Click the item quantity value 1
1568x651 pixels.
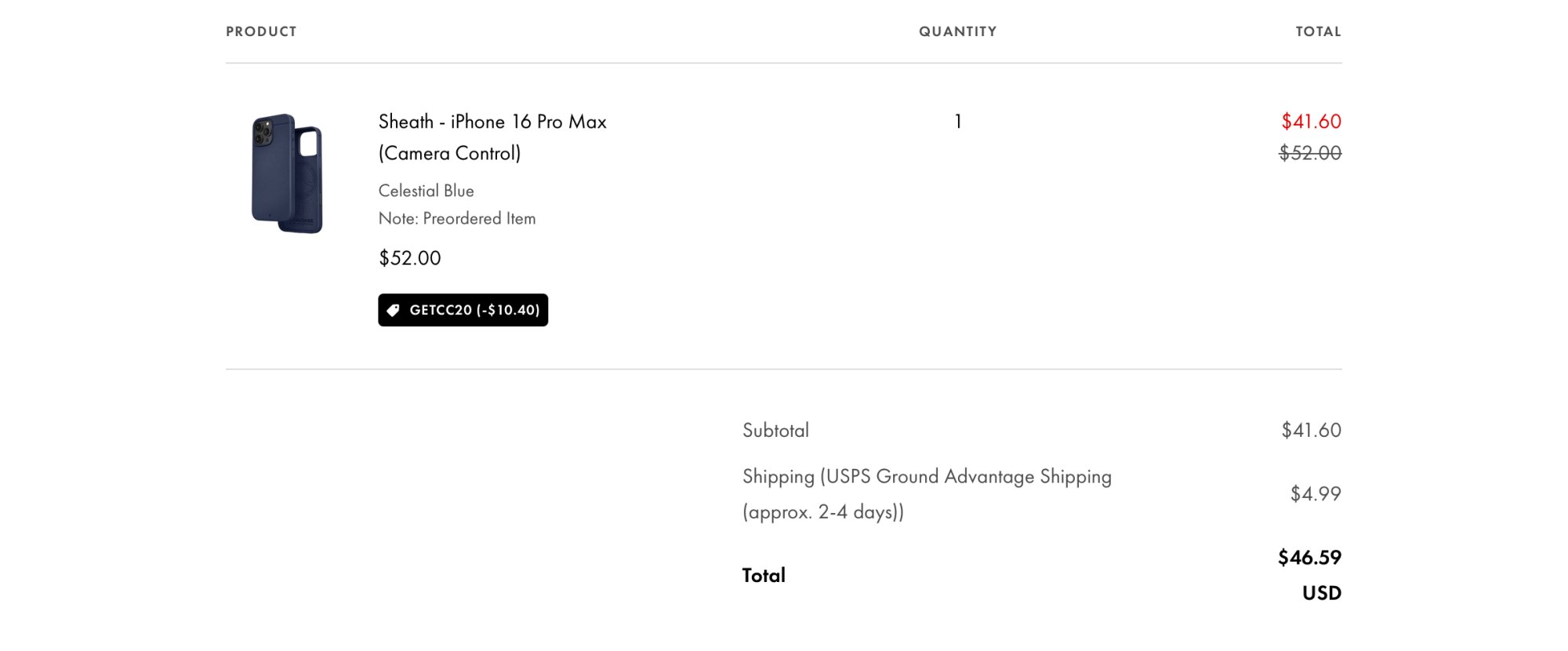(958, 122)
